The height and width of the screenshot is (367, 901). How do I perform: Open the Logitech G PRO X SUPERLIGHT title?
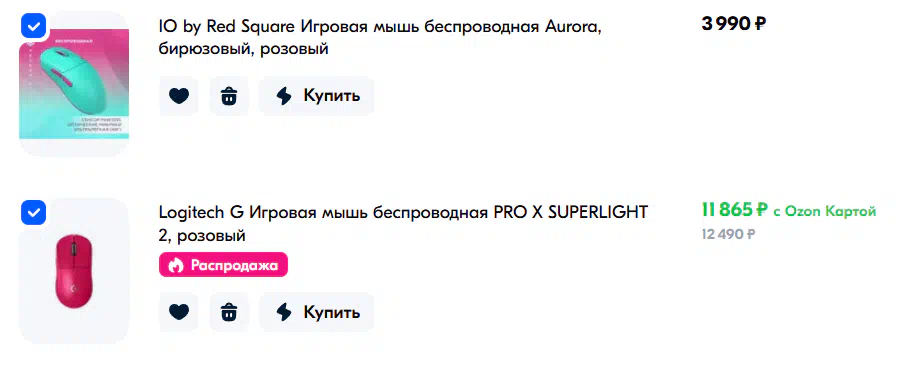click(403, 223)
